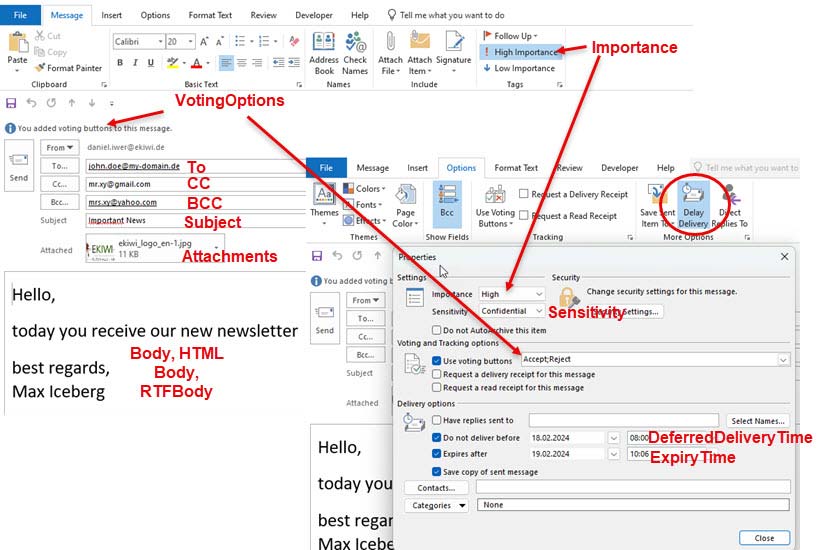Click the bullet list icon
This screenshot has height=550, width=824.
240,41
